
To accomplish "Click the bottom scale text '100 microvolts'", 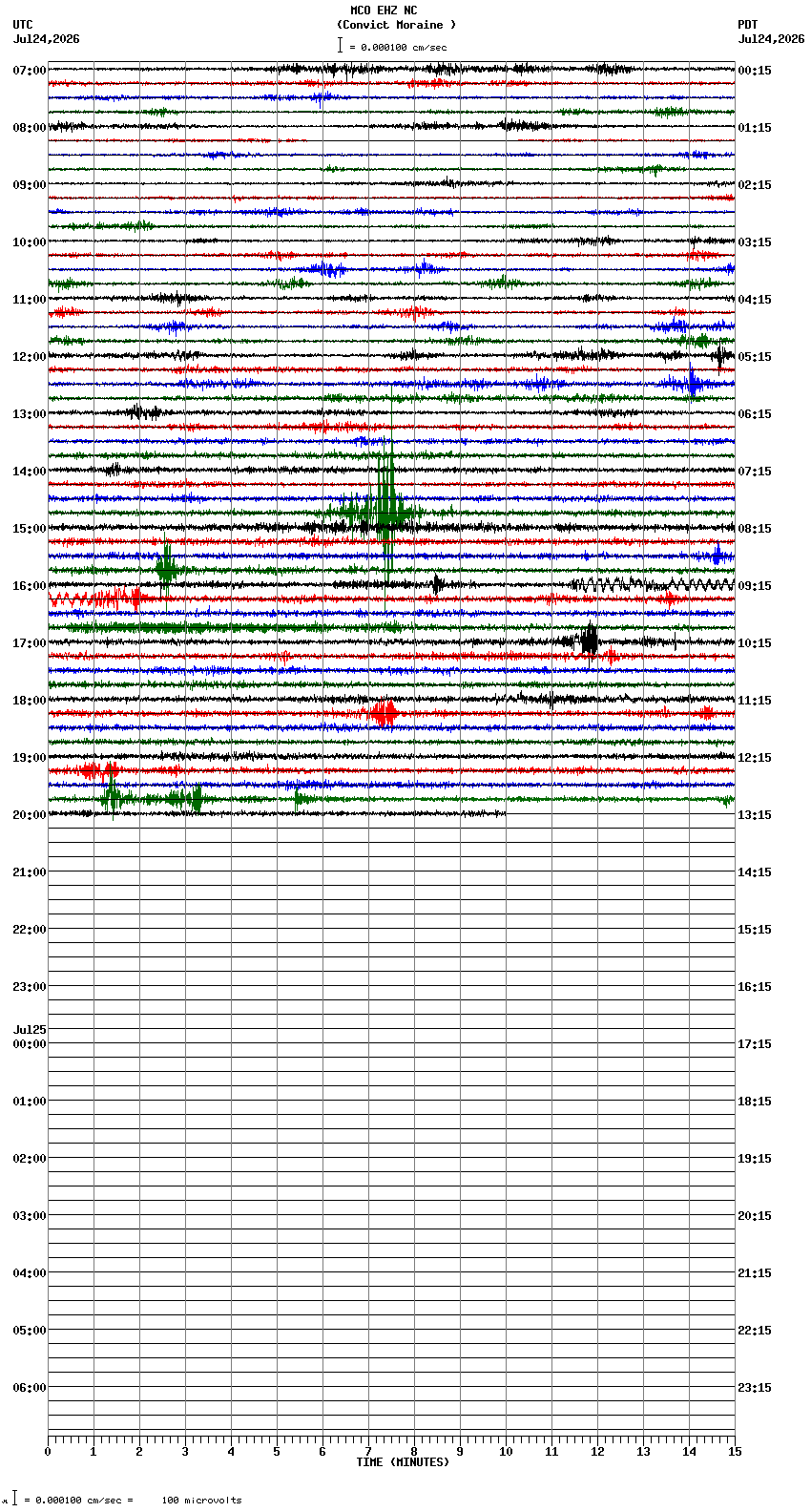I will click(201, 1501).
